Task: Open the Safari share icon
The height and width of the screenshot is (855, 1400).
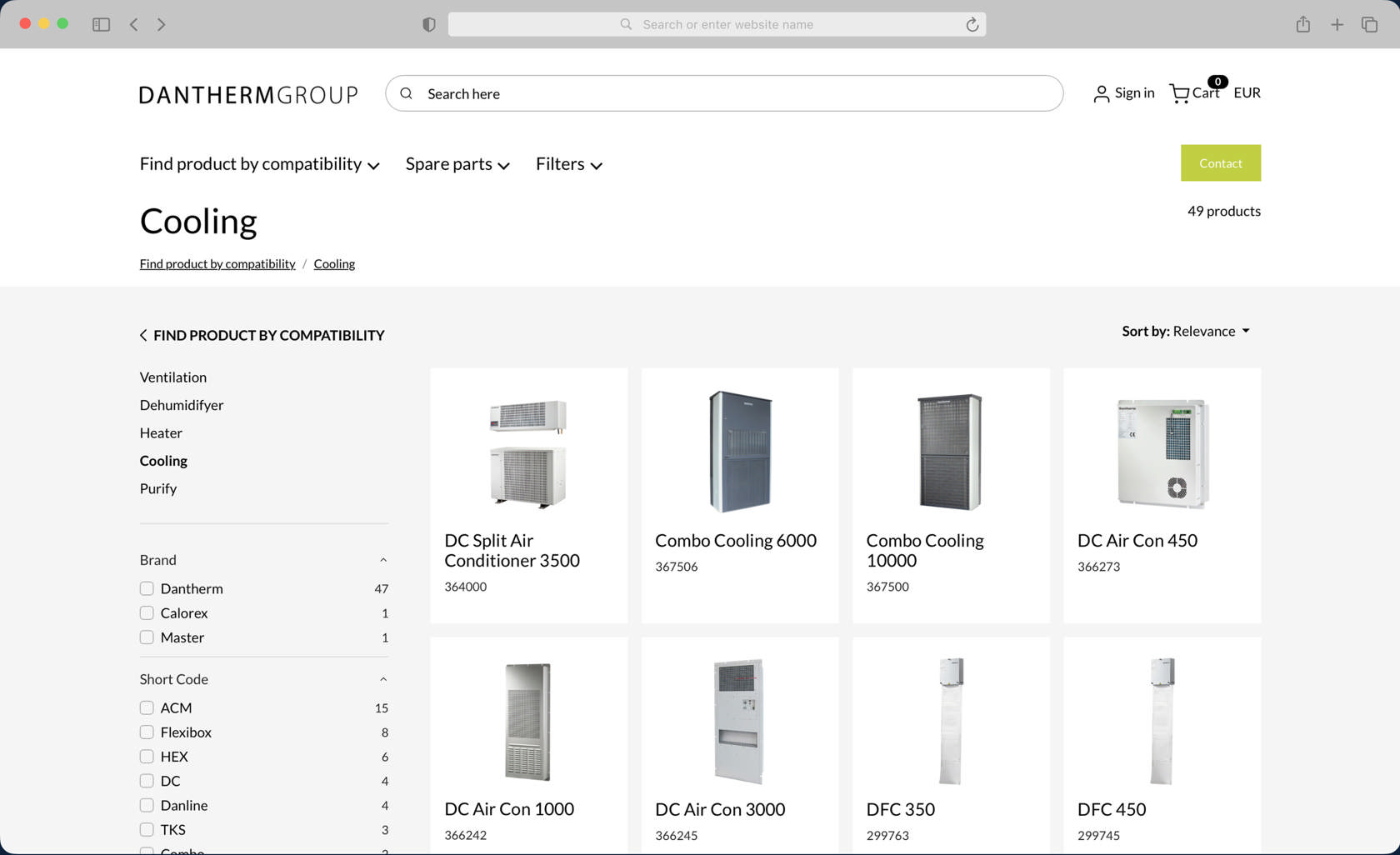Action: click(1302, 24)
